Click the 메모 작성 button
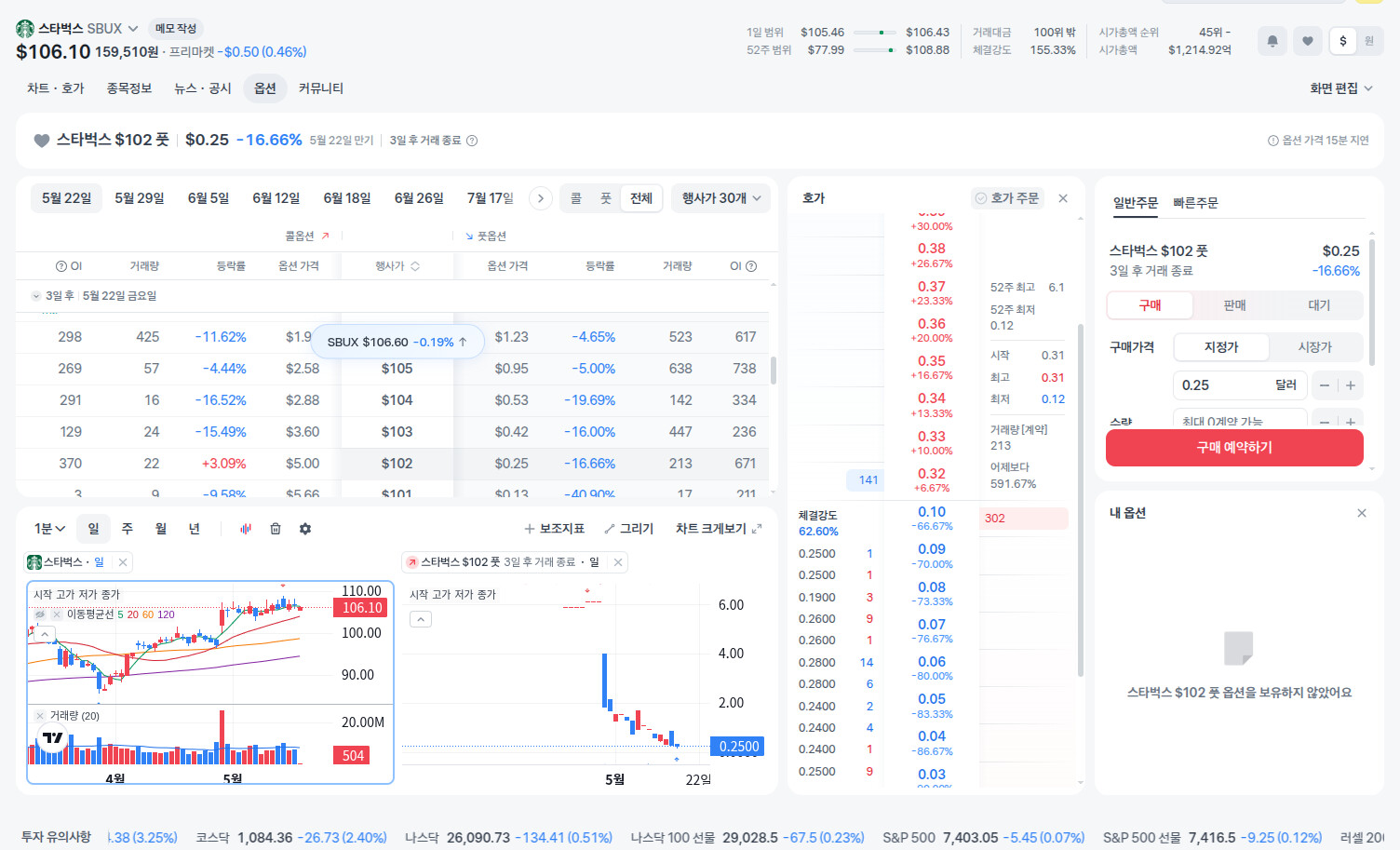The width and height of the screenshot is (1400, 850). pyautogui.click(x=176, y=29)
